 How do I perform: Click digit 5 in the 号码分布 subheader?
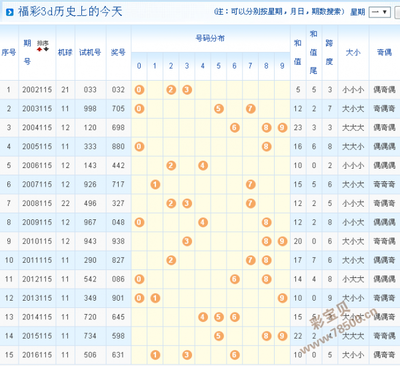pos(219,66)
